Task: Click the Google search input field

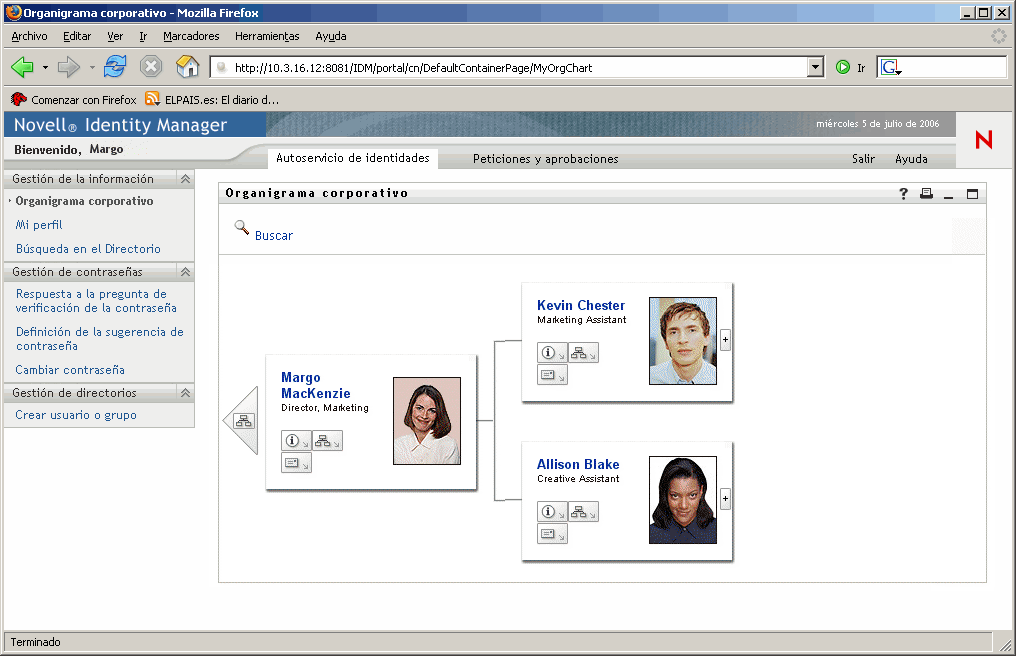Action: pos(954,67)
